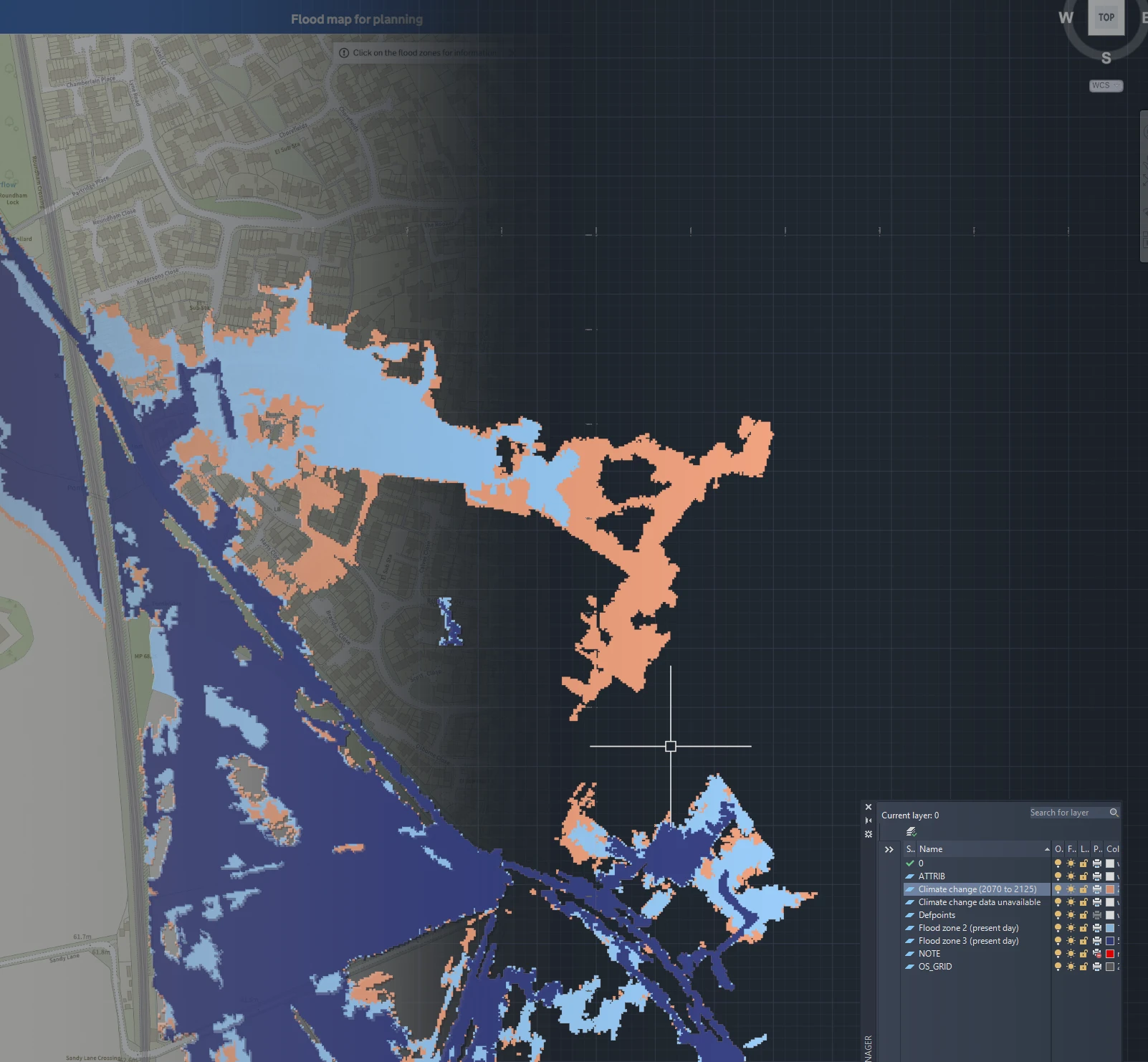Click the layer search magnifier icon

[1114, 813]
